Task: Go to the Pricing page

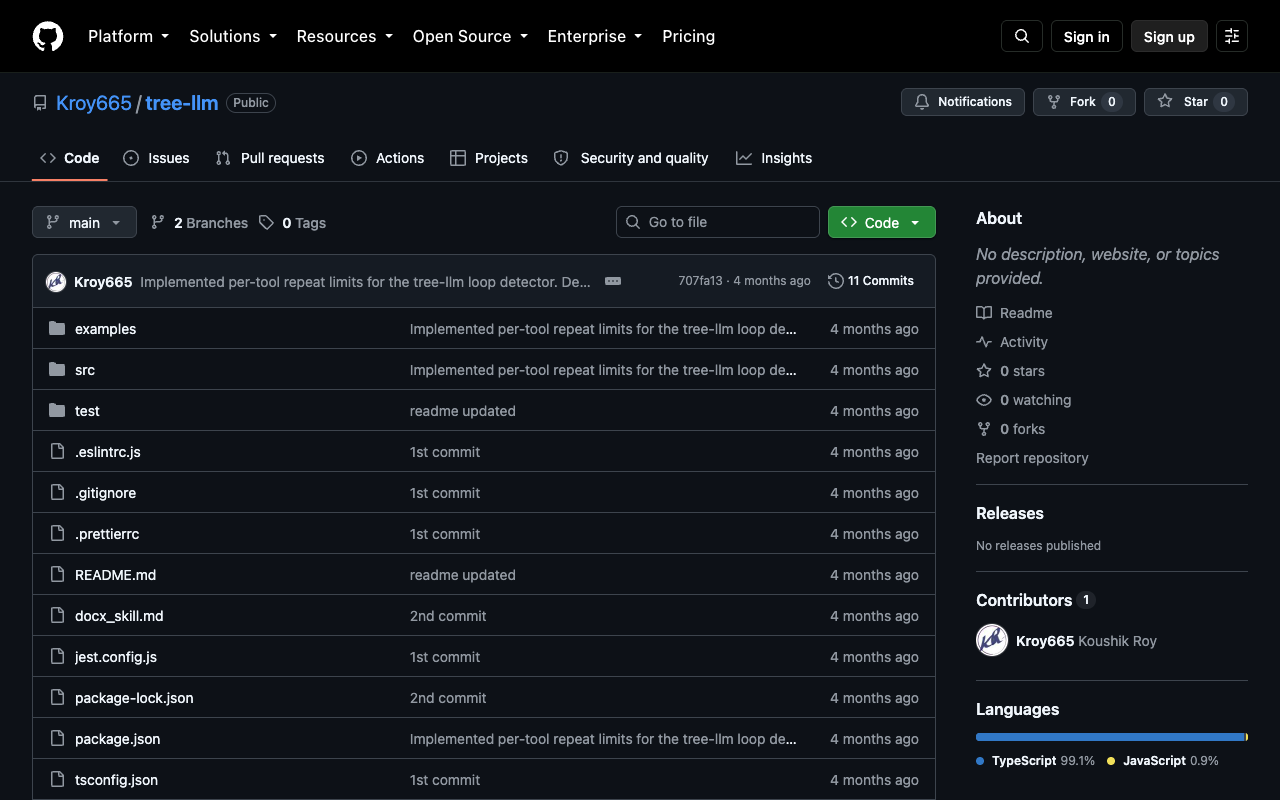Action: [689, 36]
